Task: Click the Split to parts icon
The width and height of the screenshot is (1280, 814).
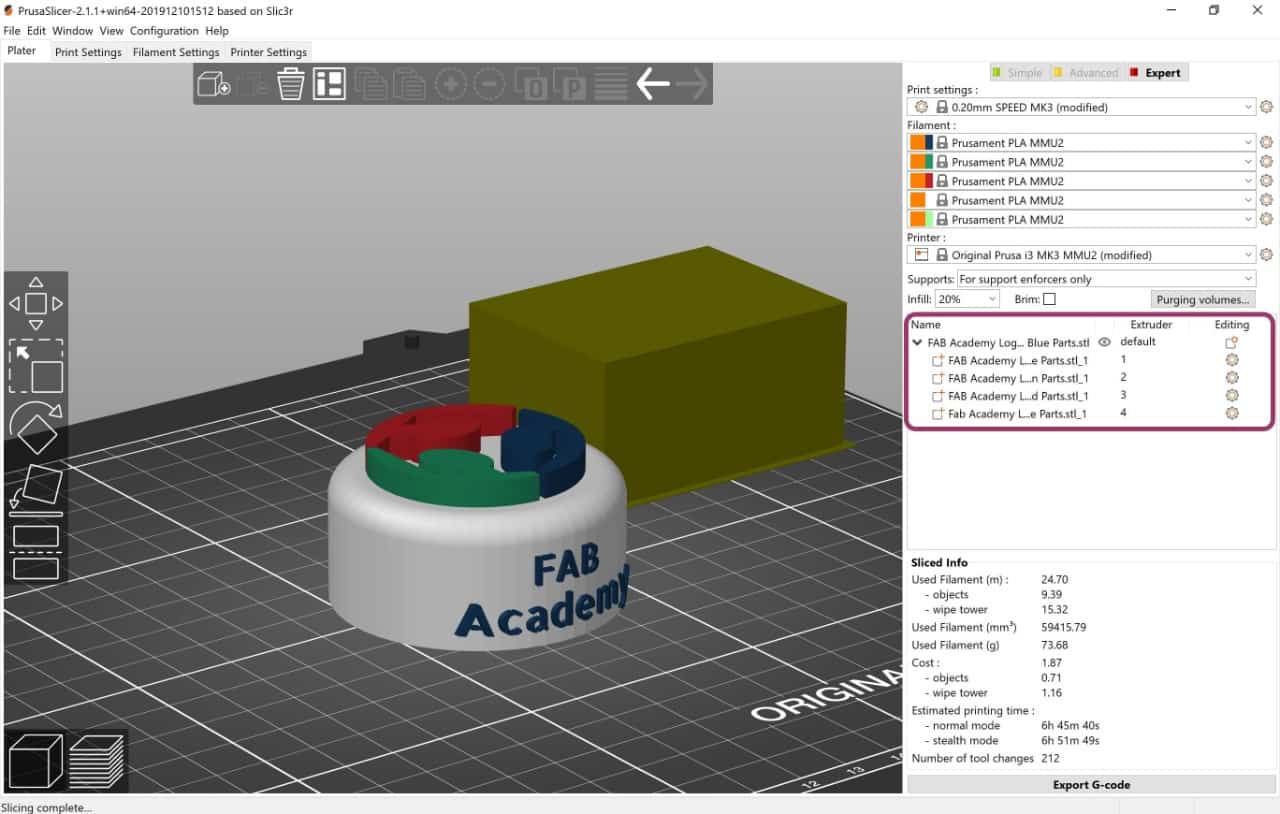Action: (572, 84)
